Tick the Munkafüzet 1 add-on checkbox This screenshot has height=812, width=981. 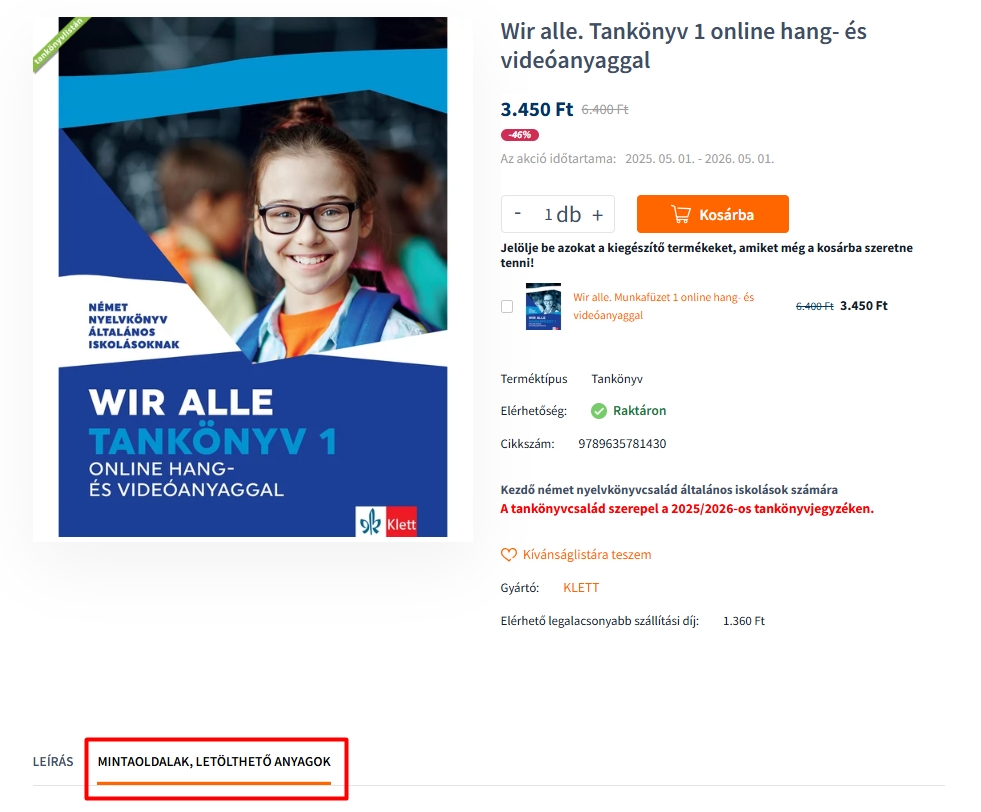pos(507,307)
